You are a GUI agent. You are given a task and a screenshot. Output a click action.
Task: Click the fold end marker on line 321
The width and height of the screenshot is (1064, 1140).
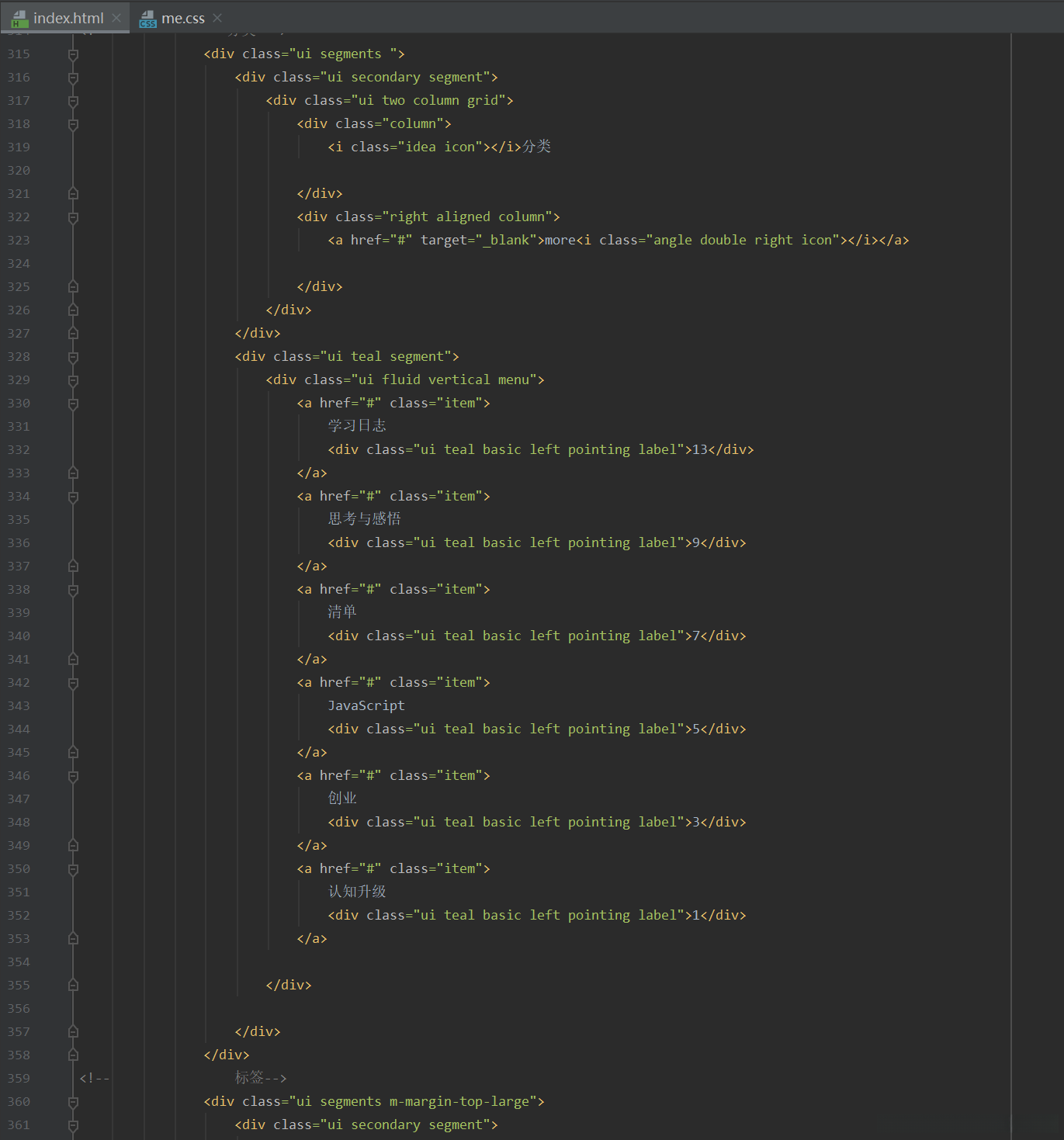(73, 194)
